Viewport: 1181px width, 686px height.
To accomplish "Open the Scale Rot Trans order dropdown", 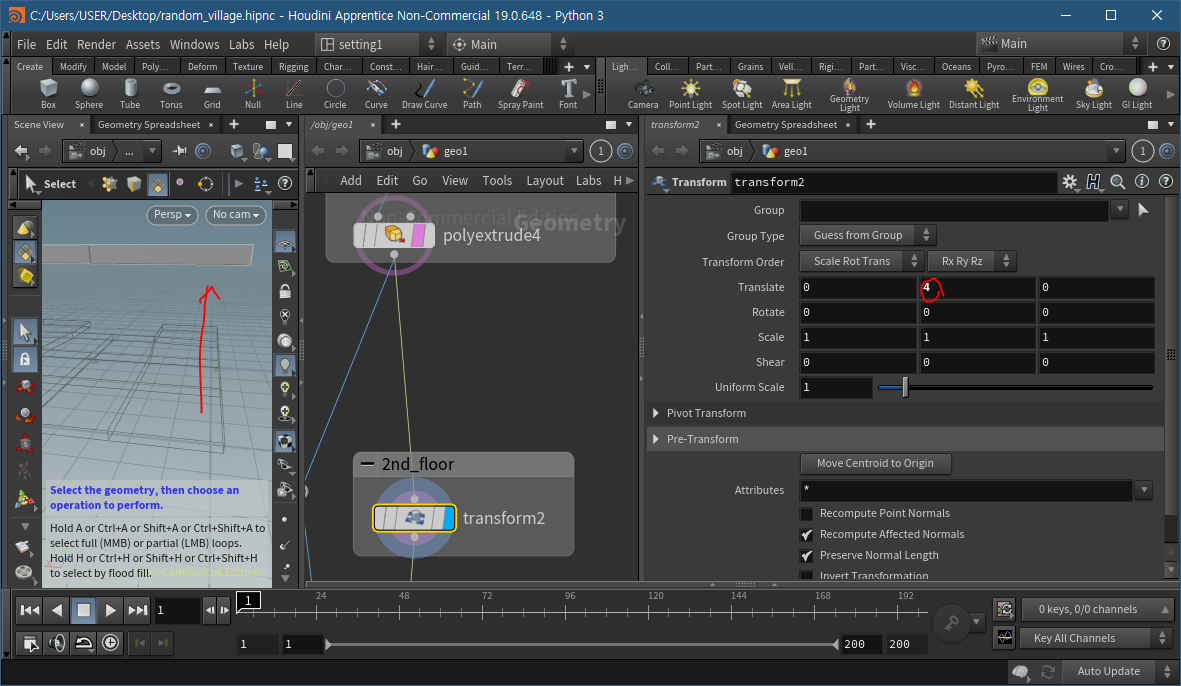I will coord(861,261).
